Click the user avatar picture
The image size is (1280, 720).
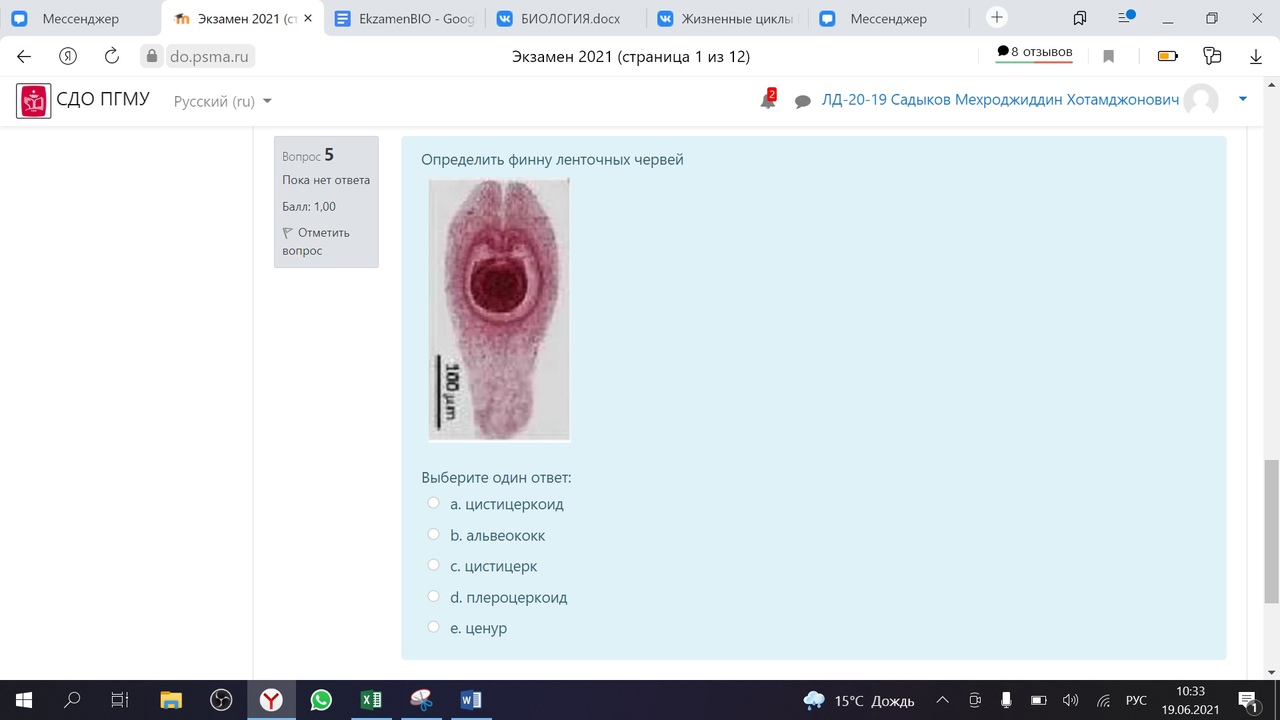pyautogui.click(x=1201, y=100)
